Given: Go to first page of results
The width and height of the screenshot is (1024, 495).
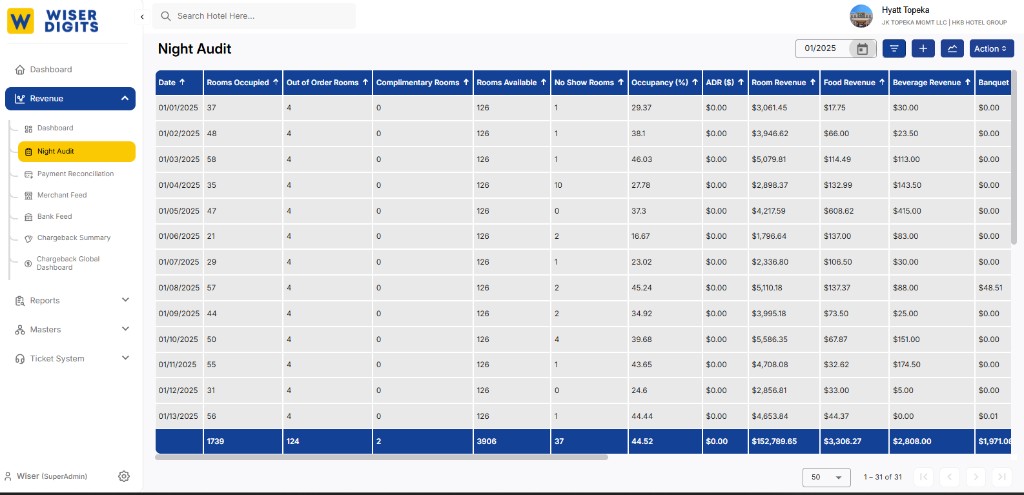Looking at the screenshot, I should [923, 477].
